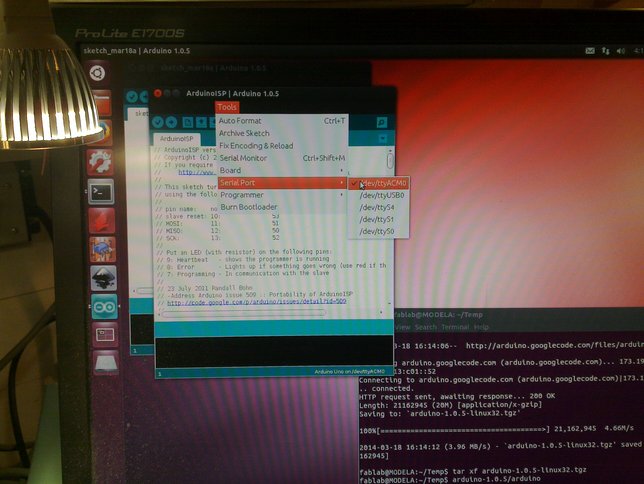
Task: Open the Files manager dock icon
Action: click(x=103, y=104)
